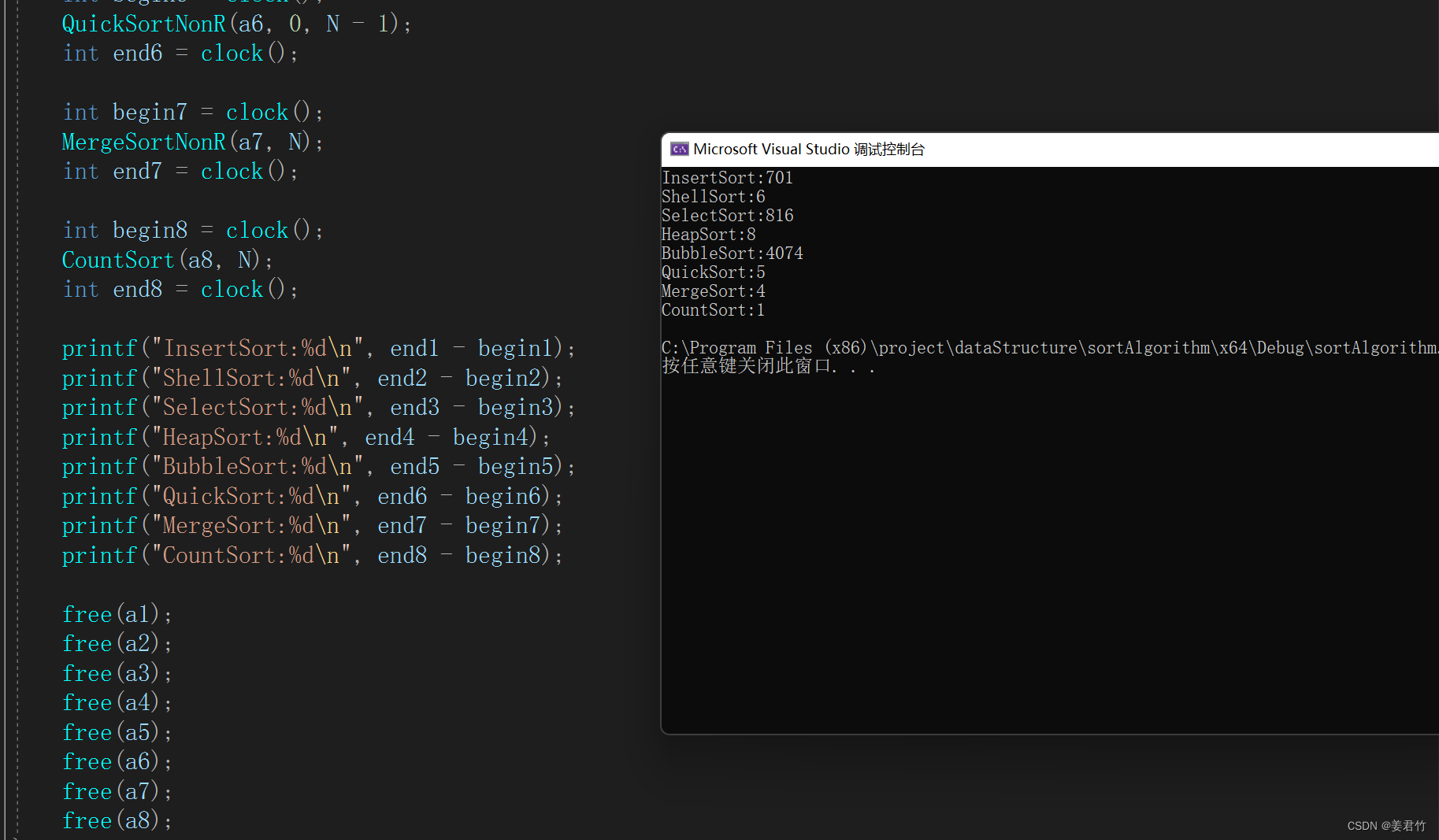Click the printf InsertSort code line

click(319, 349)
